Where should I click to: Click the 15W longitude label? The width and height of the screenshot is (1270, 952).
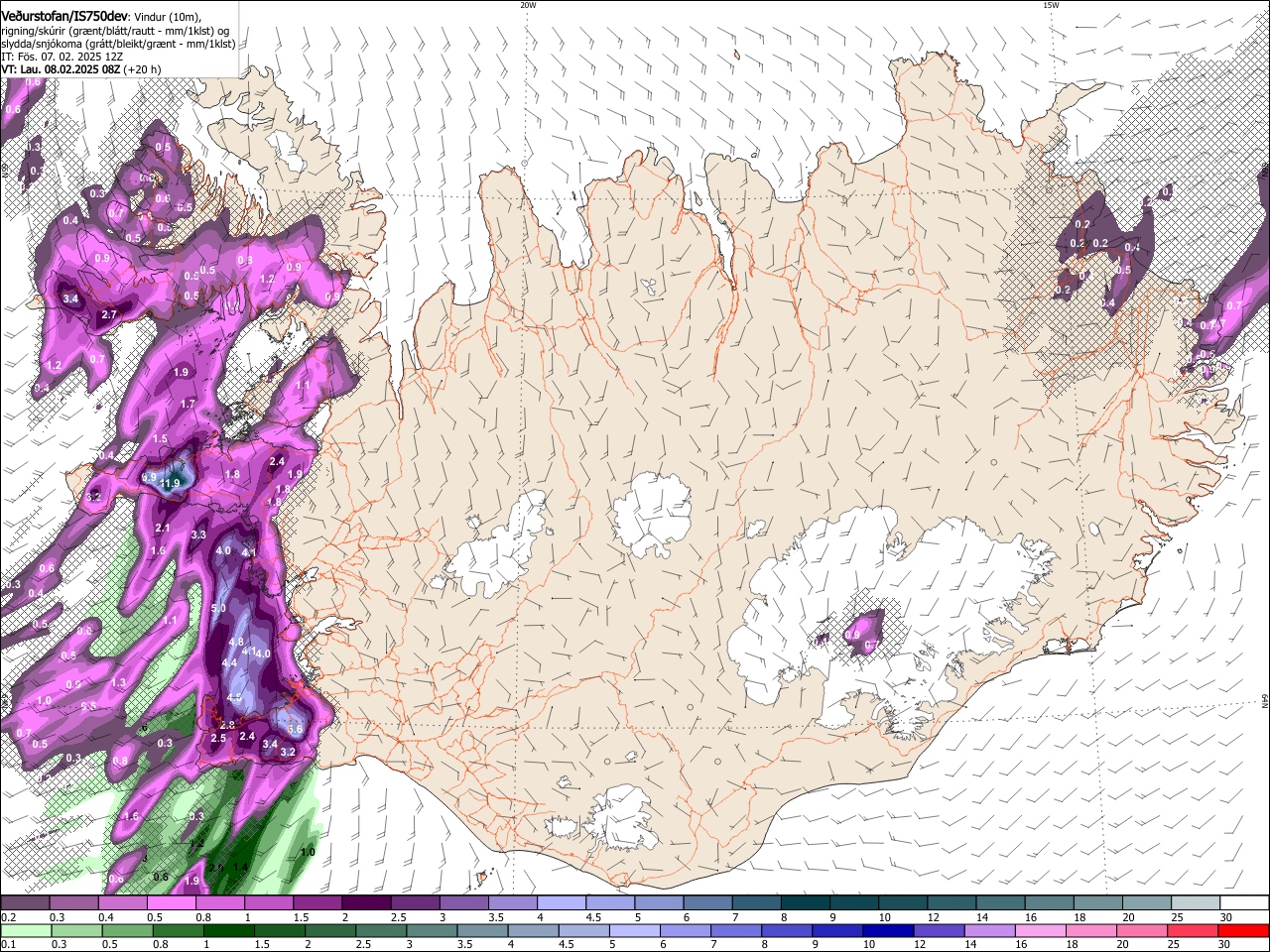pos(1051,5)
